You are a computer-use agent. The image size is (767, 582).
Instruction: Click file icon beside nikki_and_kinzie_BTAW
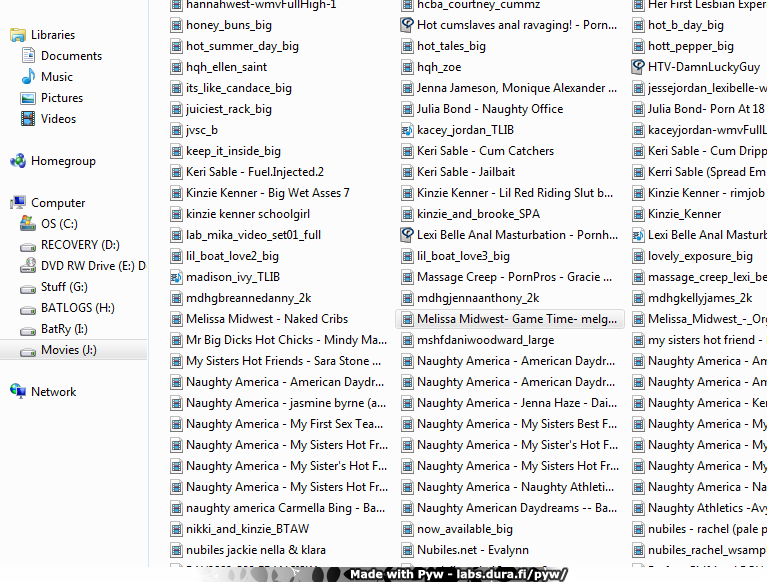(176, 529)
